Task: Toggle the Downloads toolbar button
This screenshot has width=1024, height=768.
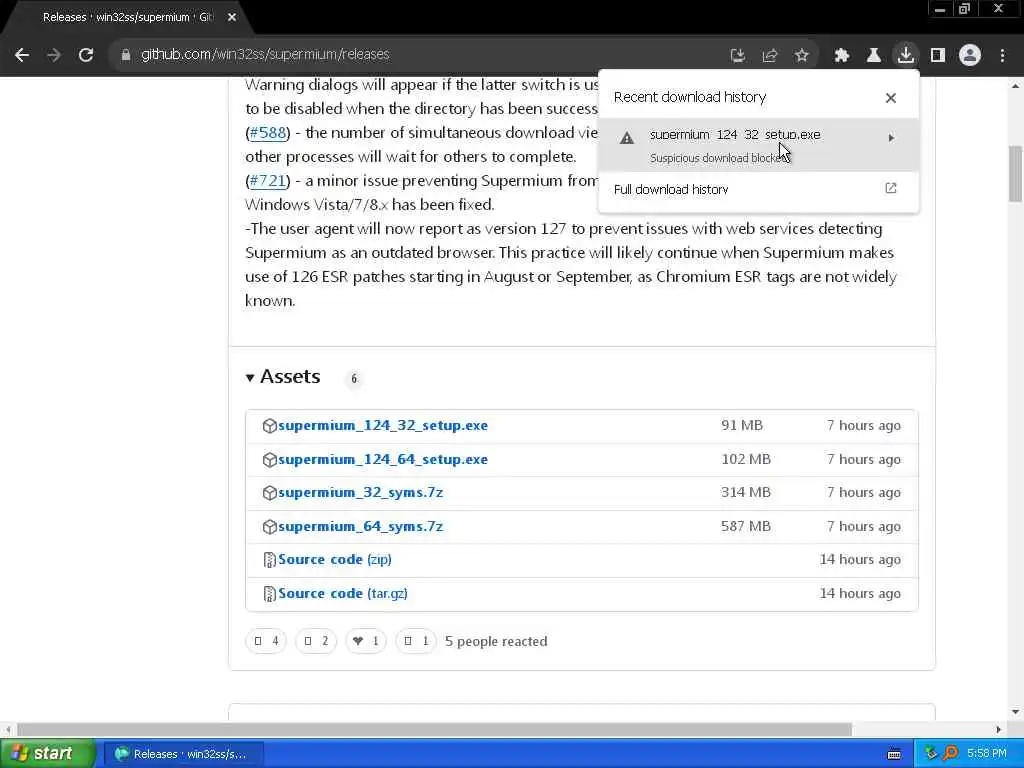Action: pyautogui.click(x=905, y=55)
